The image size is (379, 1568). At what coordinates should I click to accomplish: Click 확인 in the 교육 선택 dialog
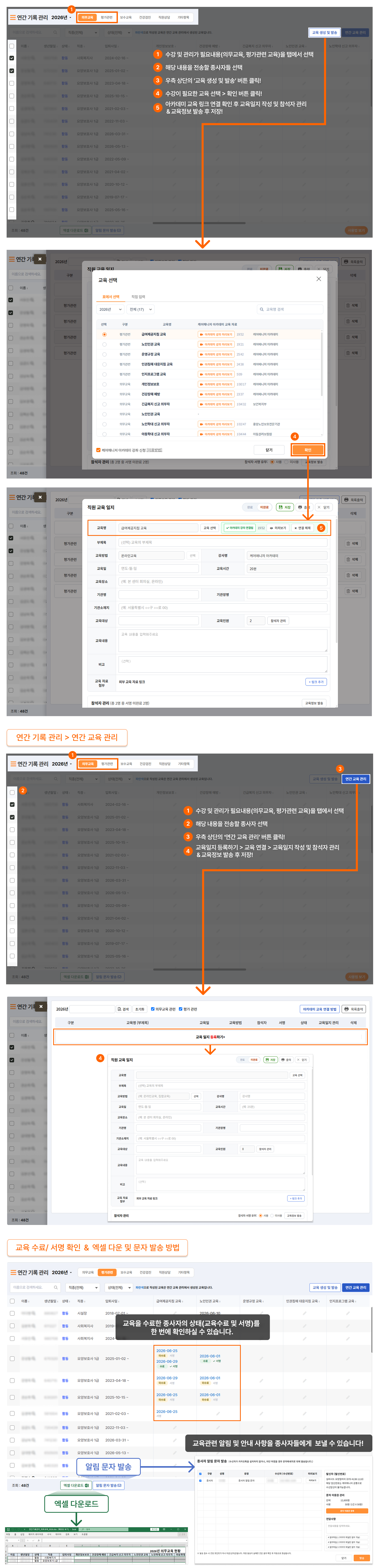point(308,450)
